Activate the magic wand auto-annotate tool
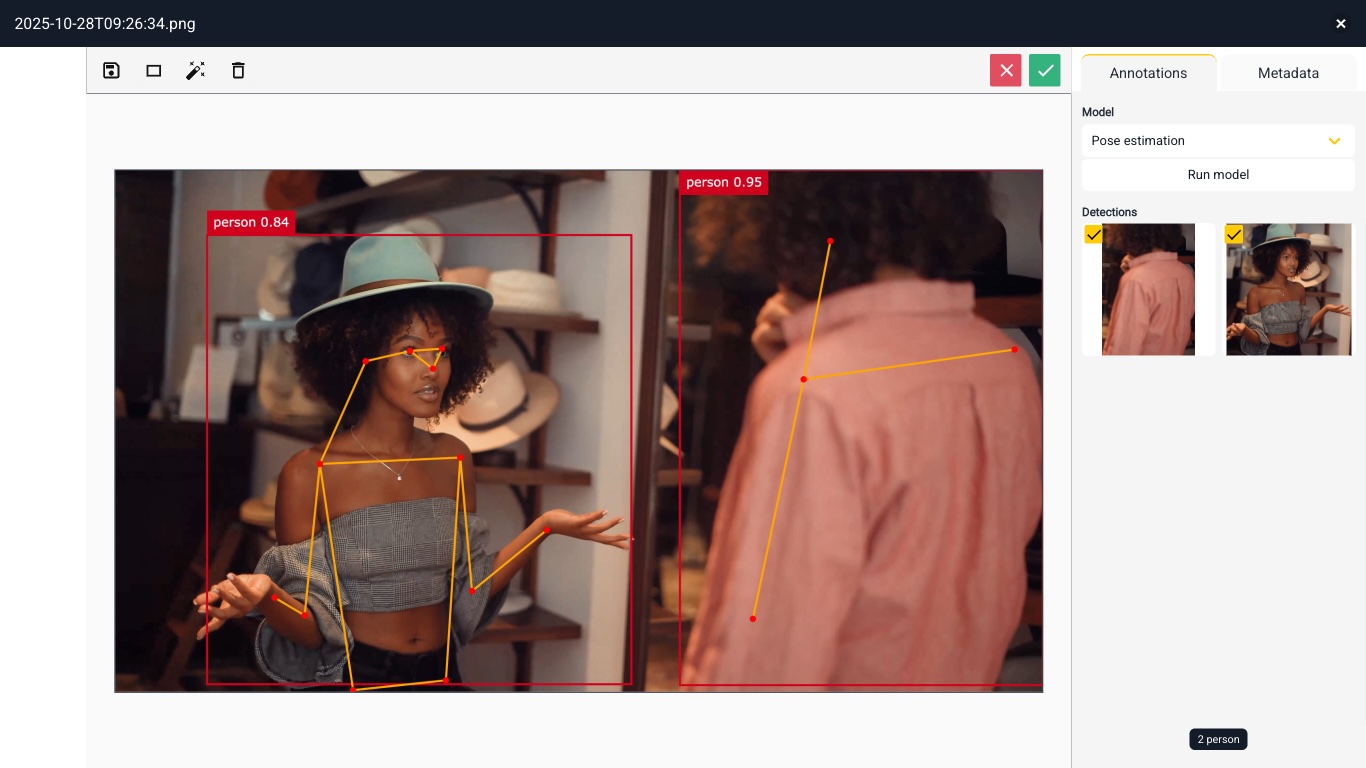1366x768 pixels. [196, 71]
